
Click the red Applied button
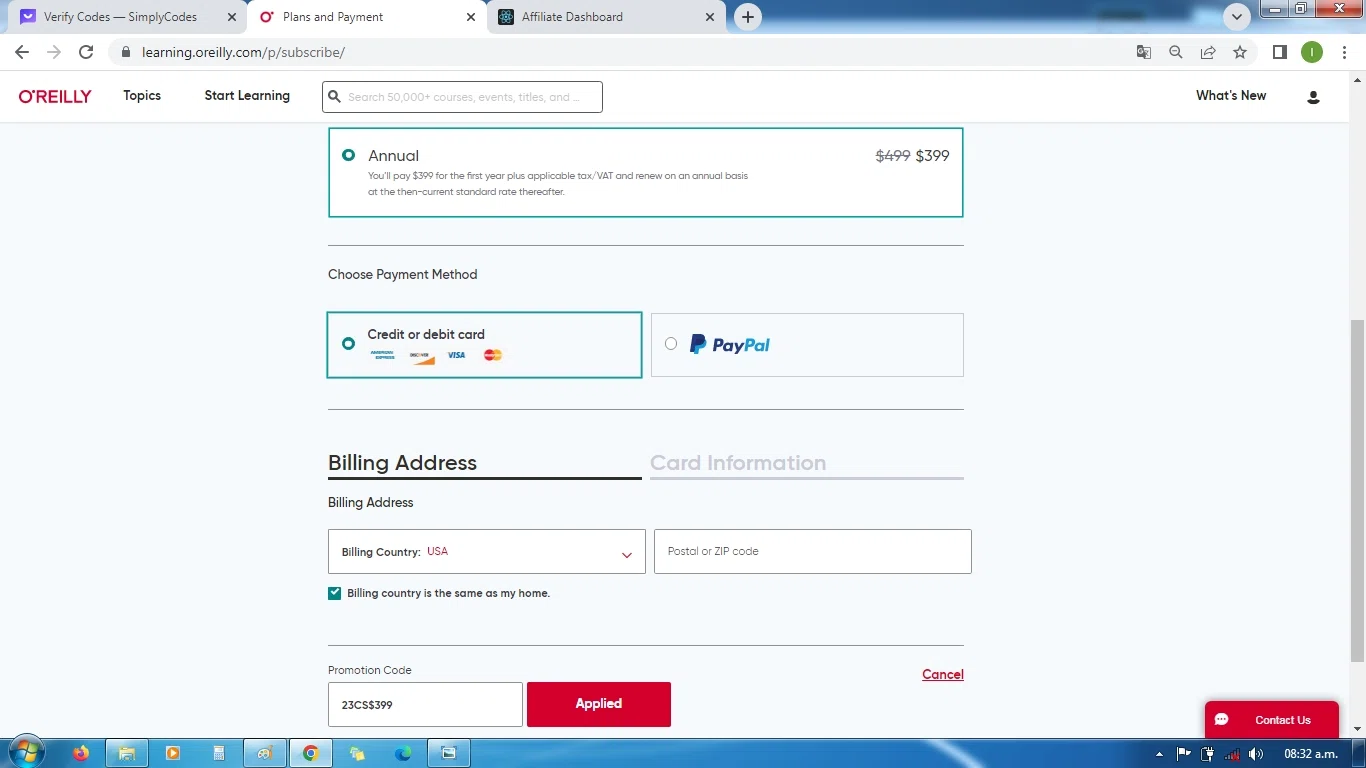pos(599,704)
